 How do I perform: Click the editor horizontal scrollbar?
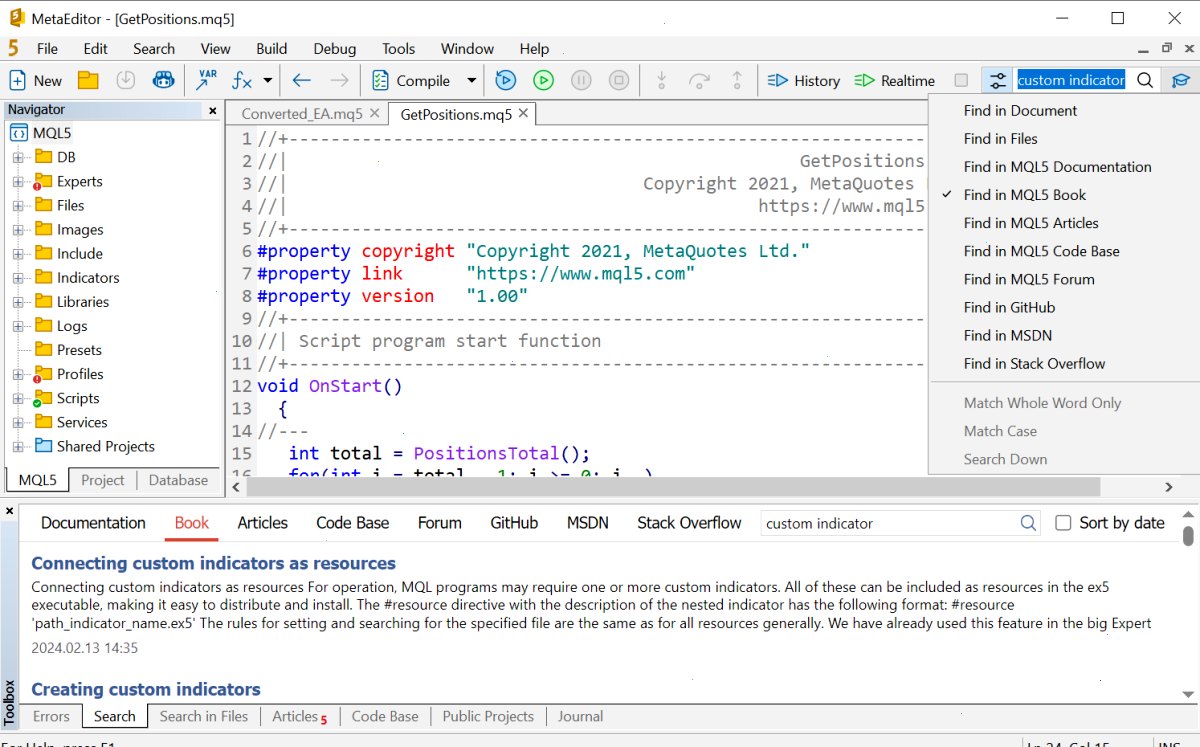click(673, 487)
